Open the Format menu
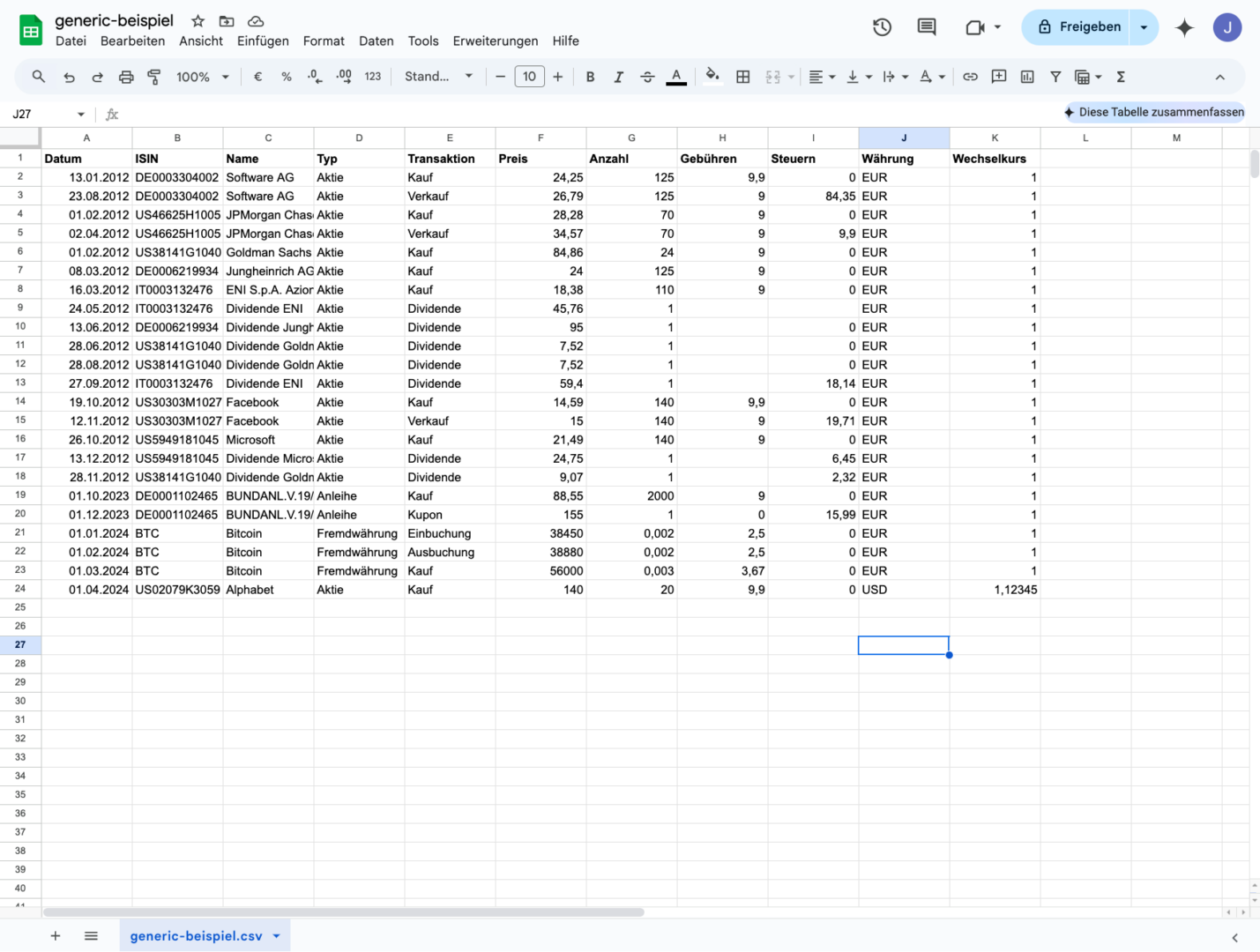 click(x=324, y=41)
